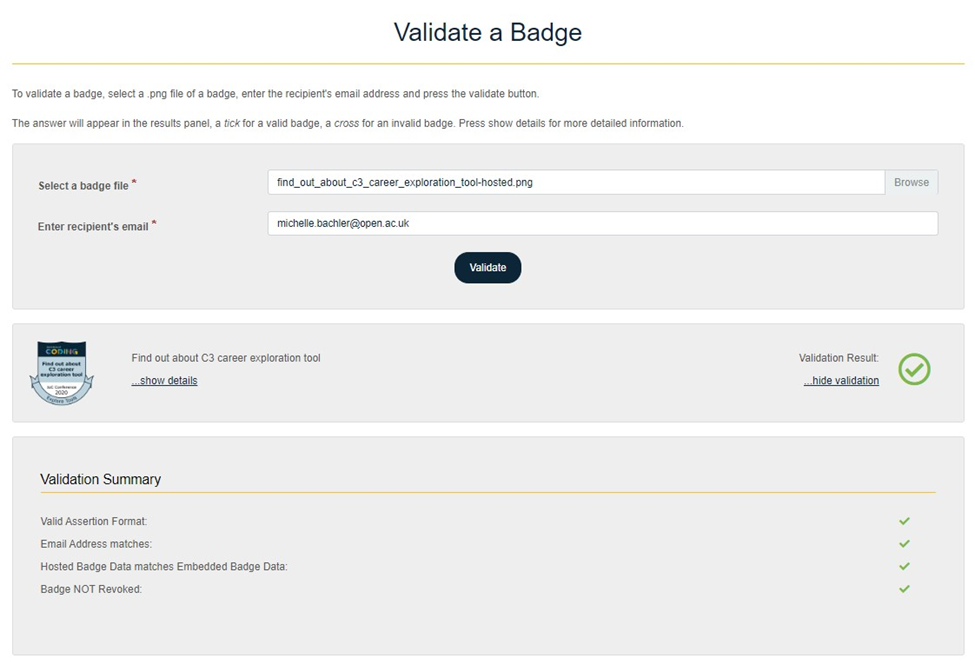Click the green tick beside Validation Result
975x665 pixels.
(x=913, y=370)
